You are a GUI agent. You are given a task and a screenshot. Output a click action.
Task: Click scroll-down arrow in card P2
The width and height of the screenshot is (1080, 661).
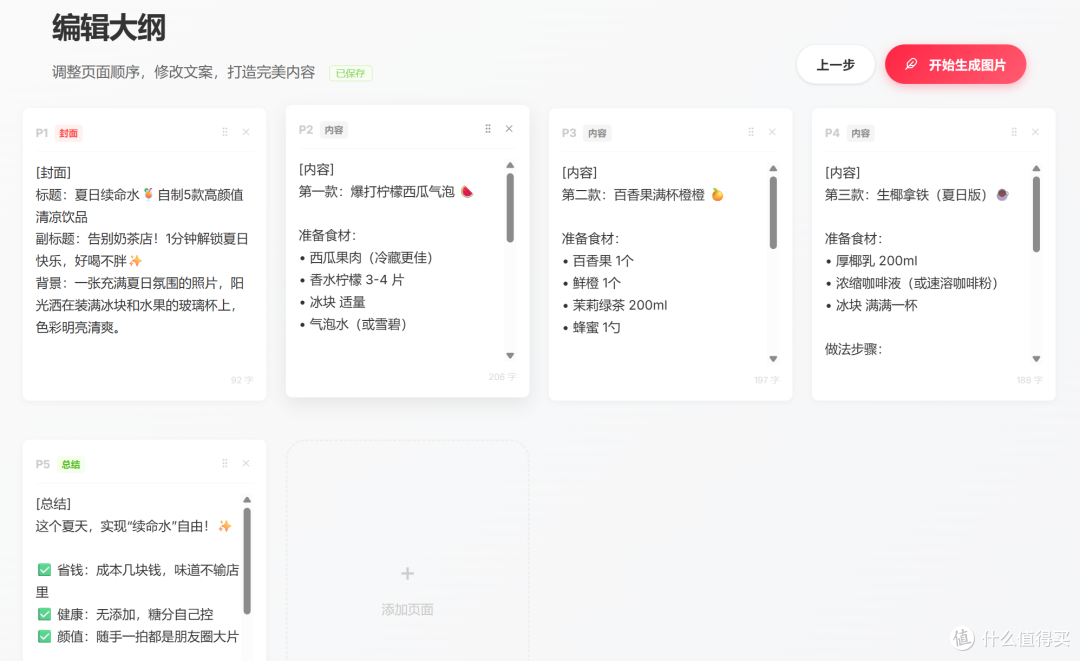pos(510,356)
